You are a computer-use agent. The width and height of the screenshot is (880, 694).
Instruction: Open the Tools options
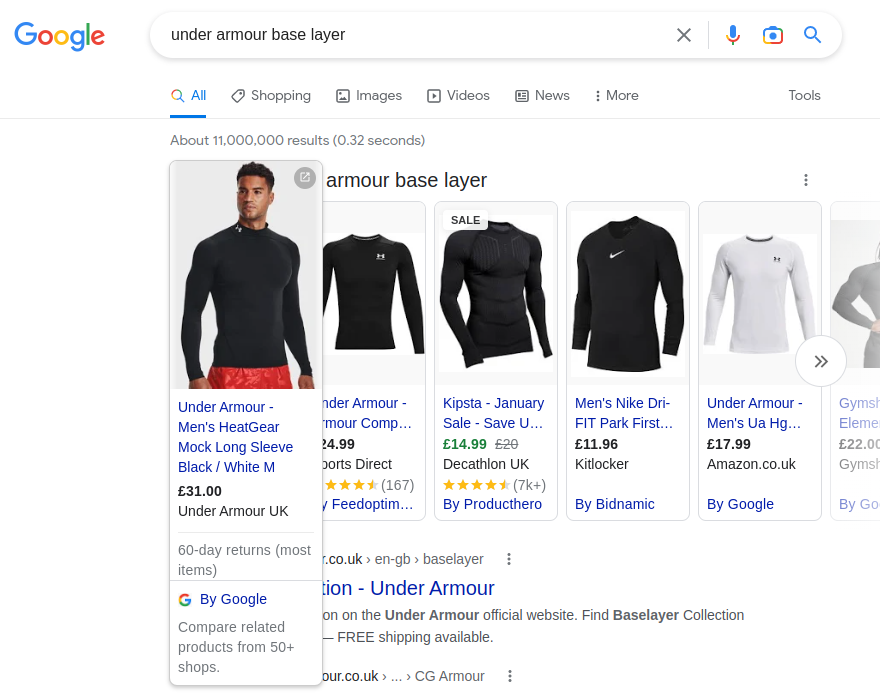(x=804, y=95)
